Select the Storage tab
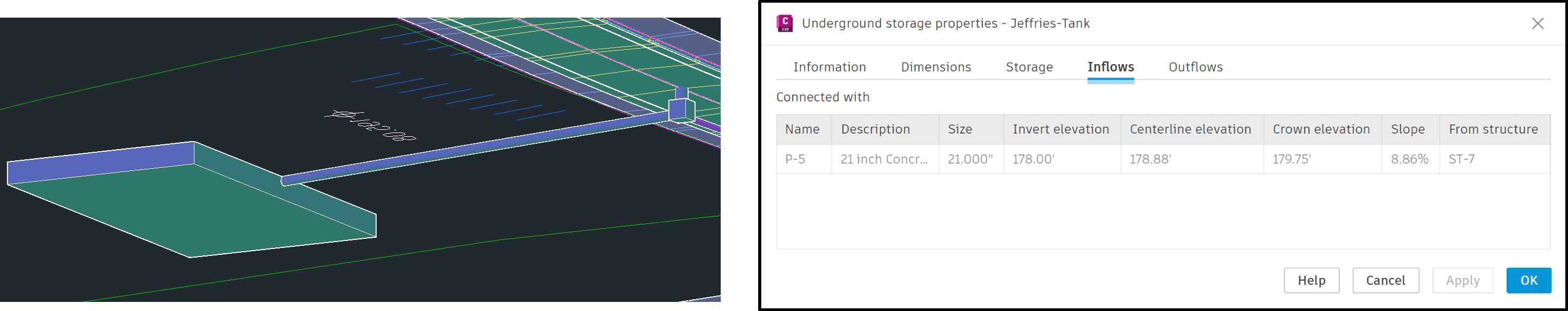This screenshot has height=311, width=1568. pos(1029,67)
